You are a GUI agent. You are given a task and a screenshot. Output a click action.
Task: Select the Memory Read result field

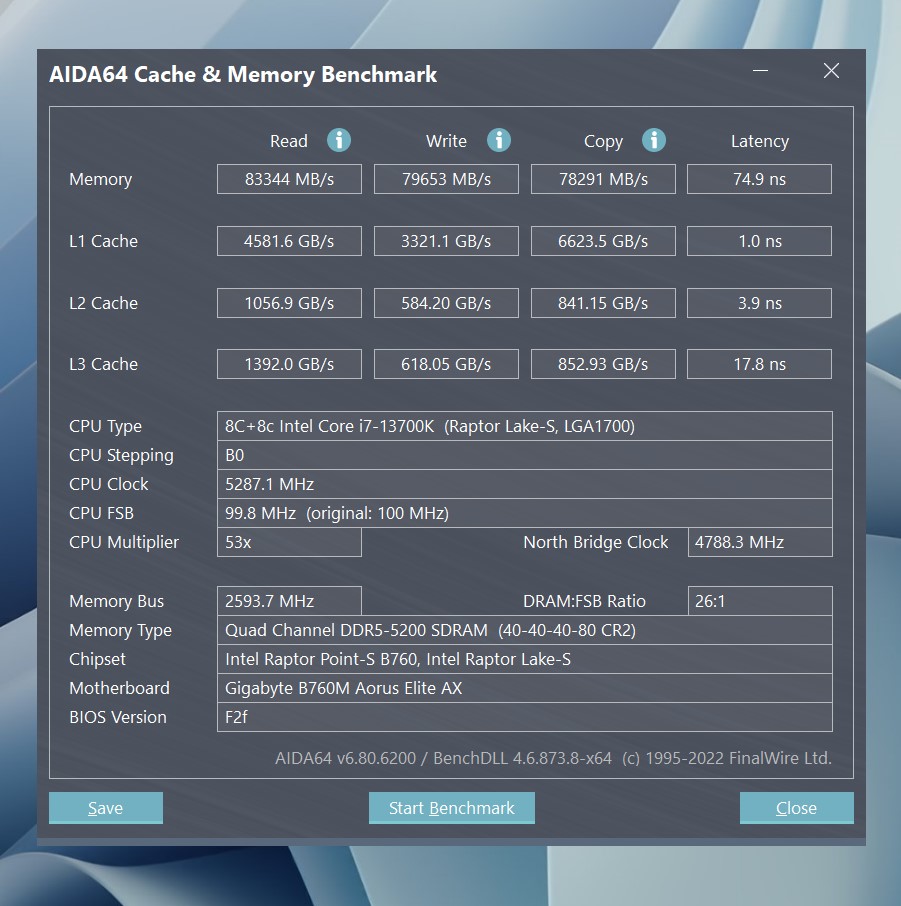click(289, 179)
